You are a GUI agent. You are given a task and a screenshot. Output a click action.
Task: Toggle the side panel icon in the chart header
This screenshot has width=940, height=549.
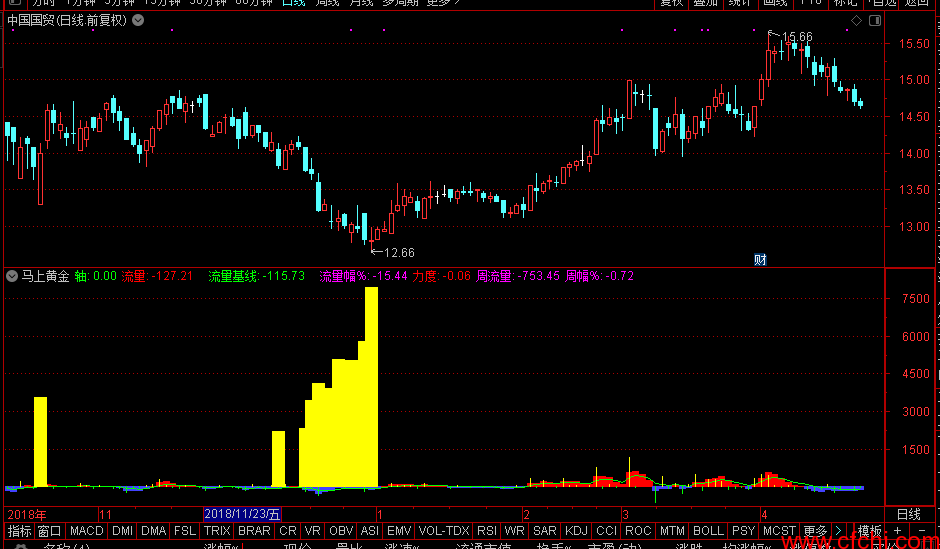point(875,21)
